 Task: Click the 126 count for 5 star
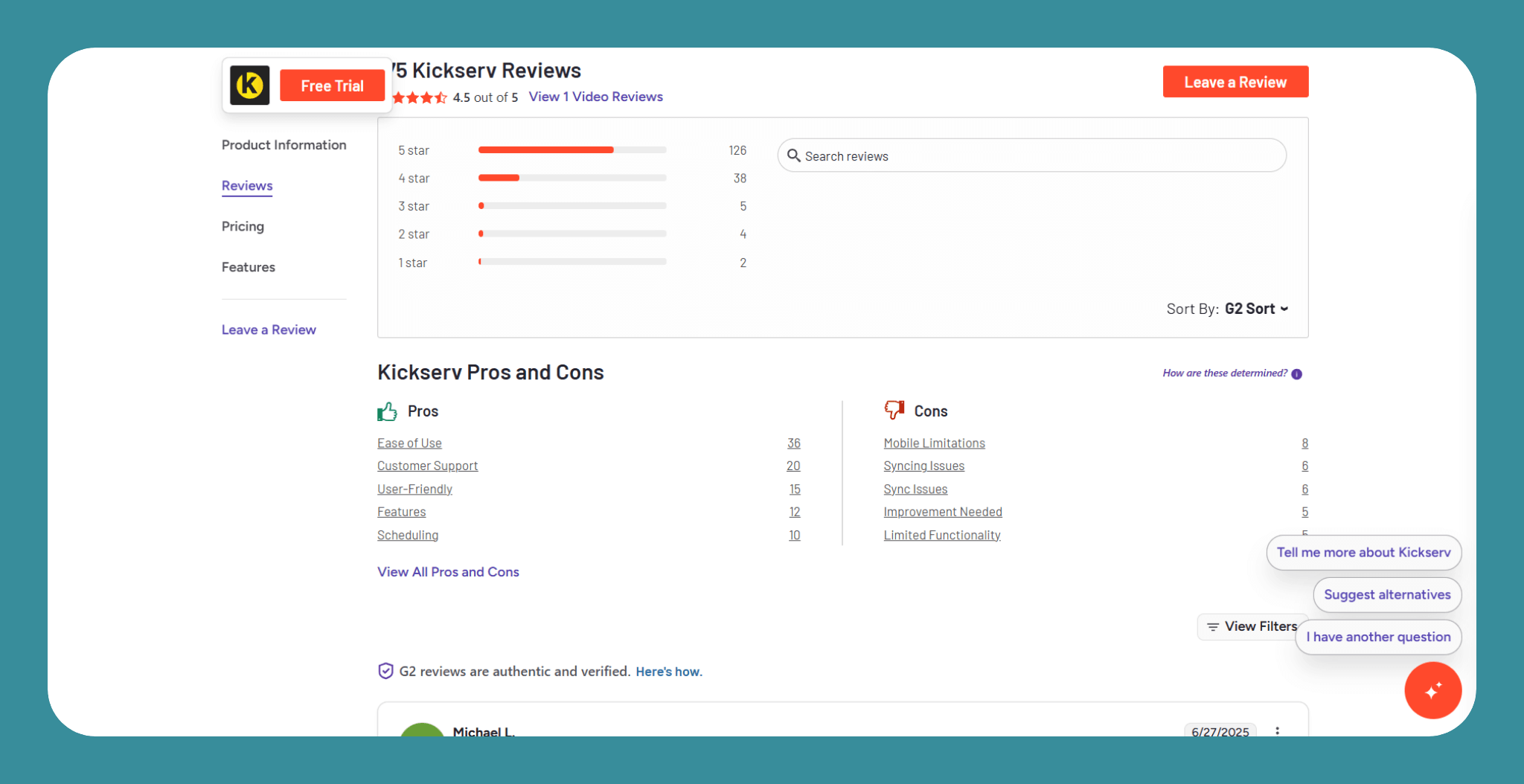pos(737,150)
